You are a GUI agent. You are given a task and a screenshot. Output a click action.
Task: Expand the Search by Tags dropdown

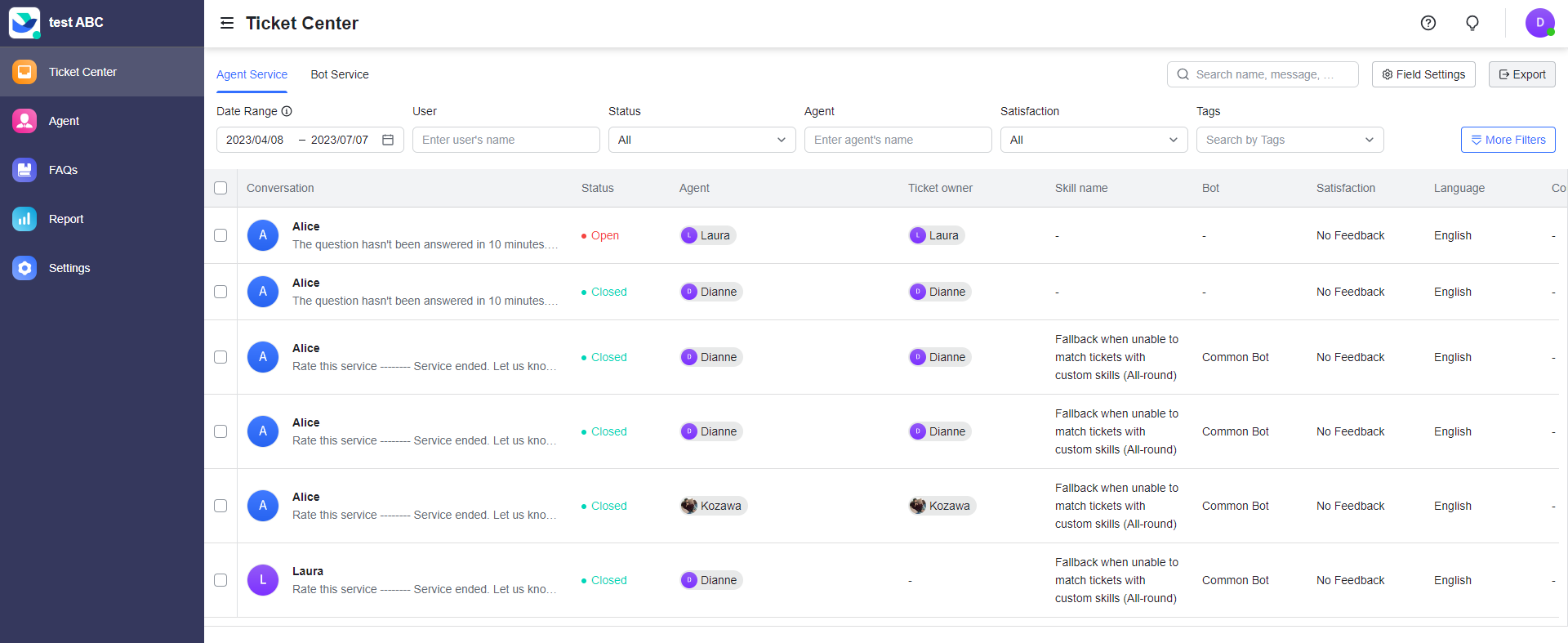(x=1290, y=140)
